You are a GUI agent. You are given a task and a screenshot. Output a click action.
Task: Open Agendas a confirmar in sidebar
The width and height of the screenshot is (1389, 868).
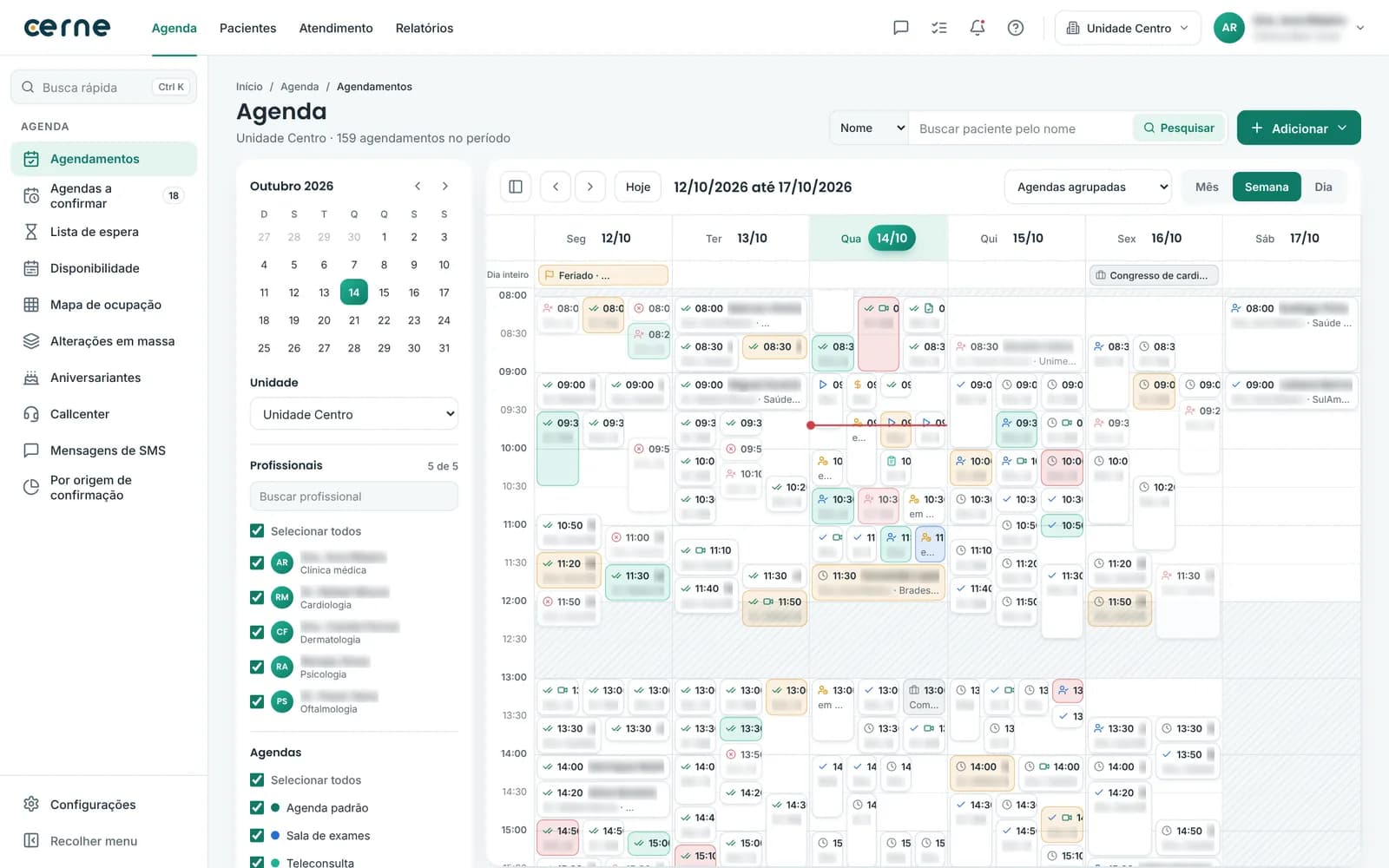103,195
